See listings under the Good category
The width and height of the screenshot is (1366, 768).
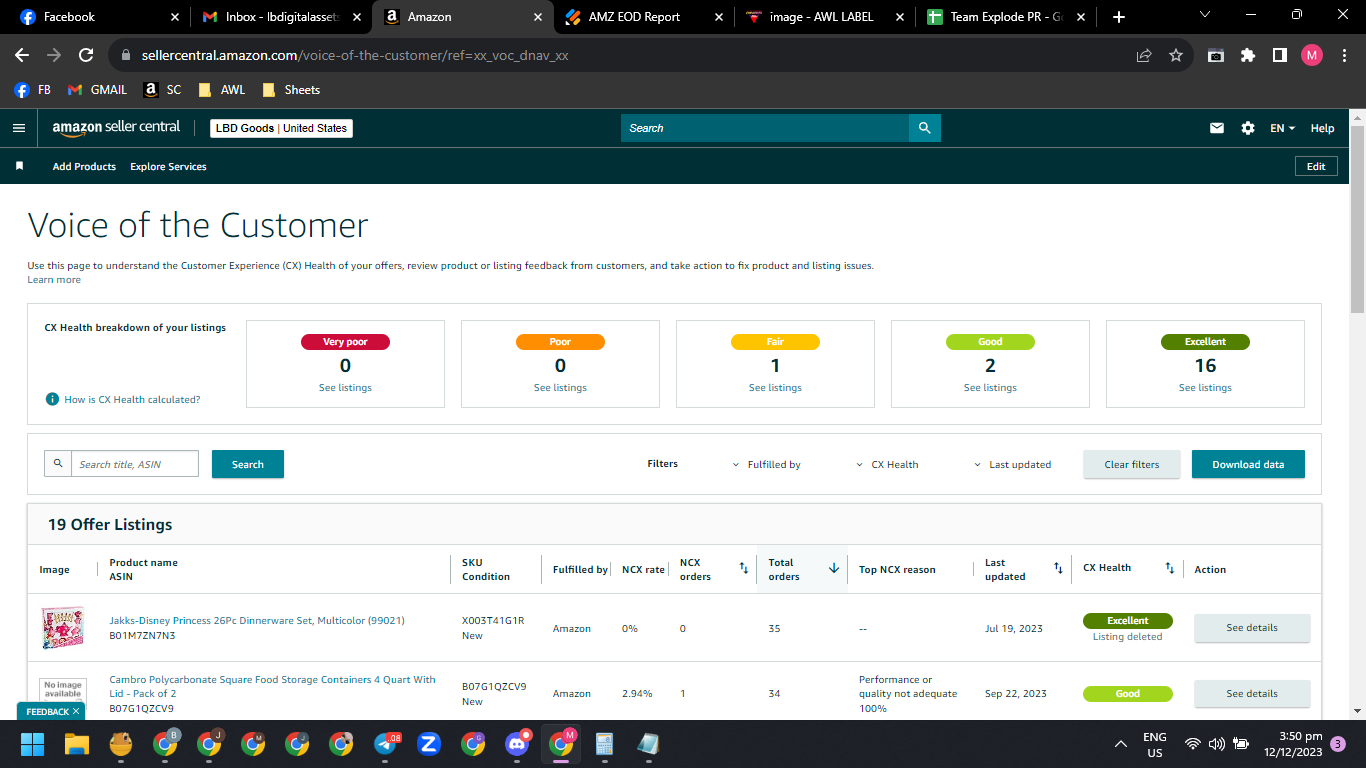(x=990, y=388)
